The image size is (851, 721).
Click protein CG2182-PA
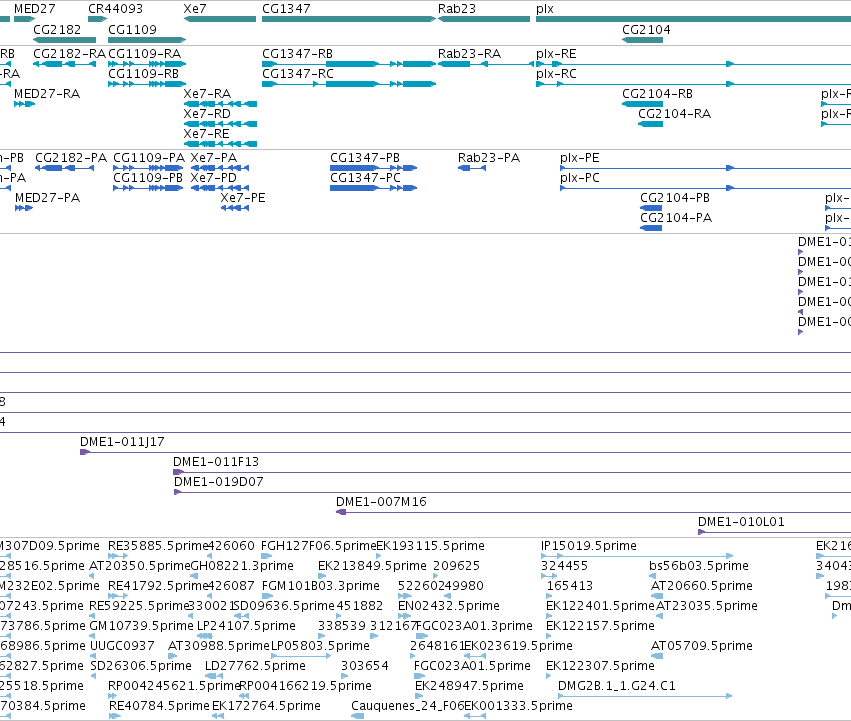point(65,168)
